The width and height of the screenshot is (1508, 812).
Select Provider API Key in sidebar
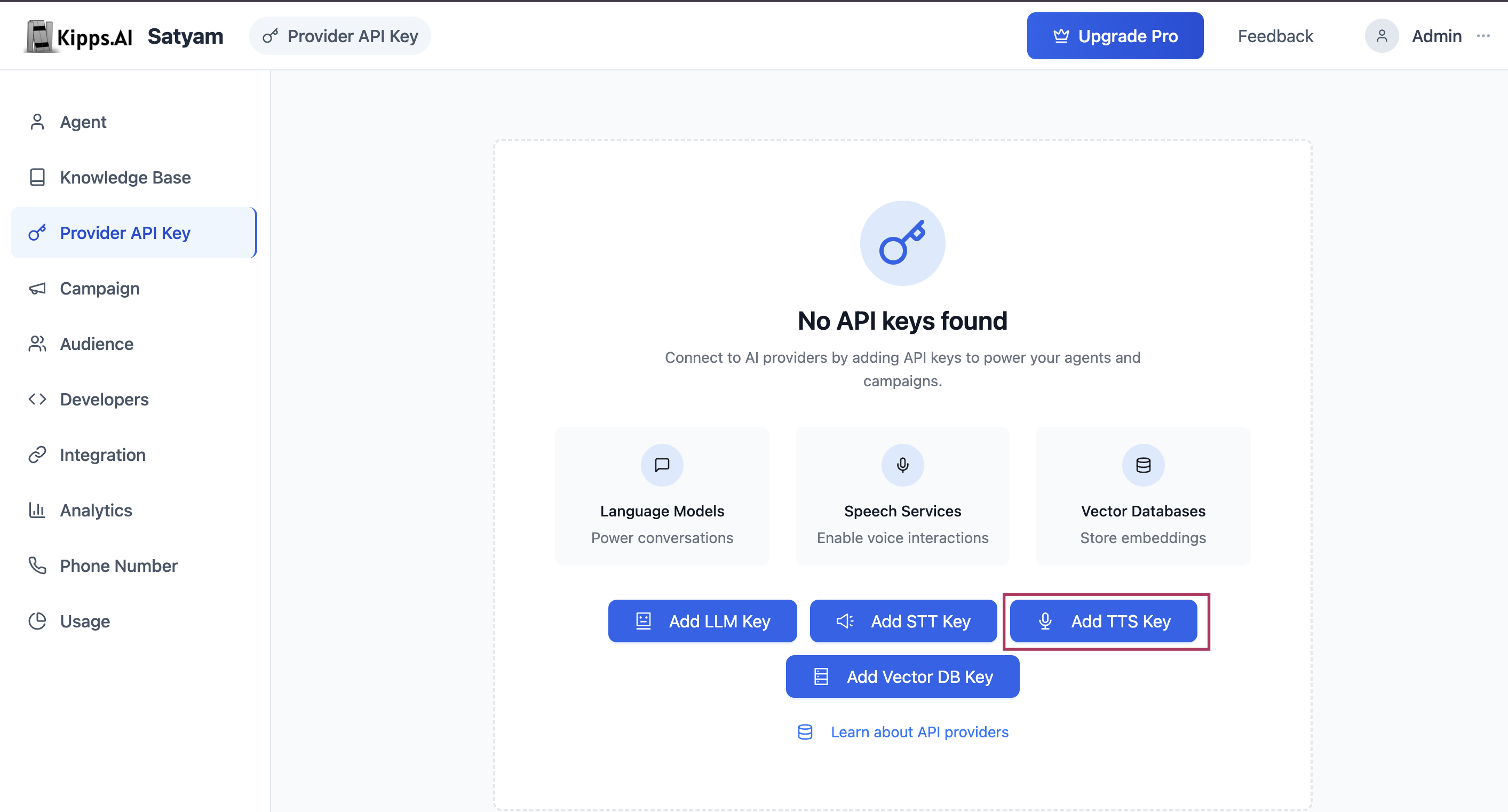click(134, 233)
